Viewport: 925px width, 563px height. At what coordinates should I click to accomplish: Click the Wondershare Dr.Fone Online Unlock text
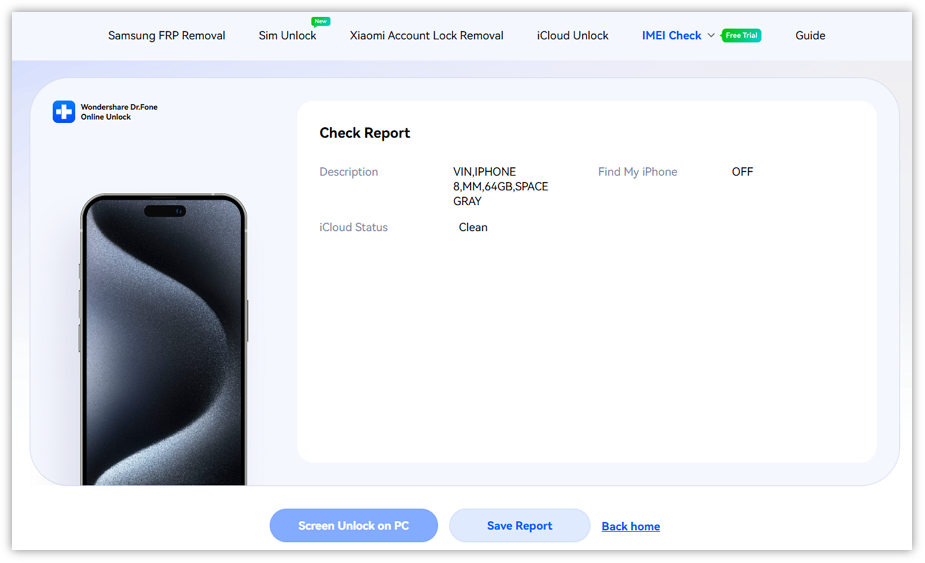(119, 112)
